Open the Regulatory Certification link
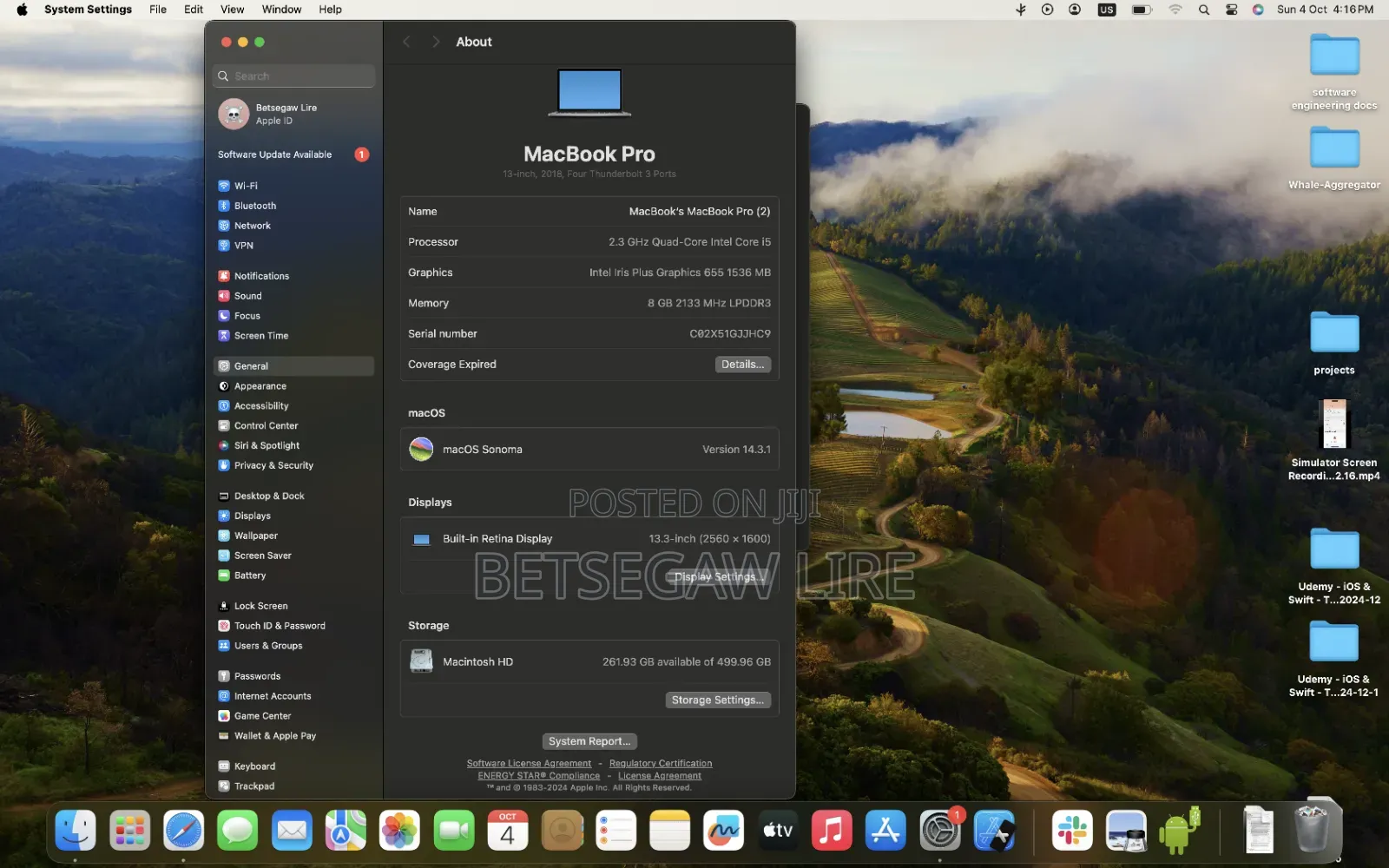This screenshot has height=868, width=1389. (661, 764)
